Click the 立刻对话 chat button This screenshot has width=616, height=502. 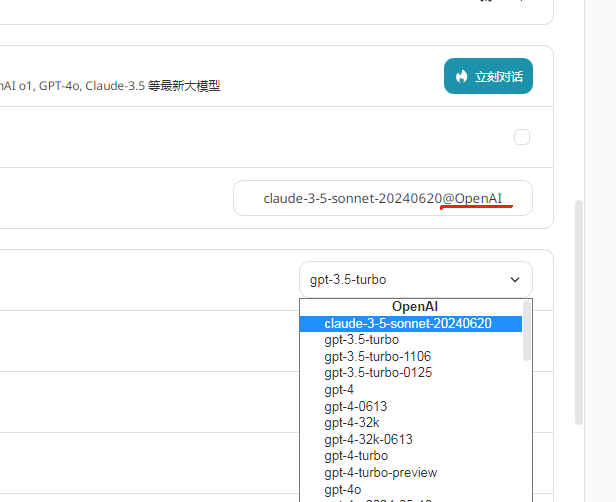coord(488,76)
